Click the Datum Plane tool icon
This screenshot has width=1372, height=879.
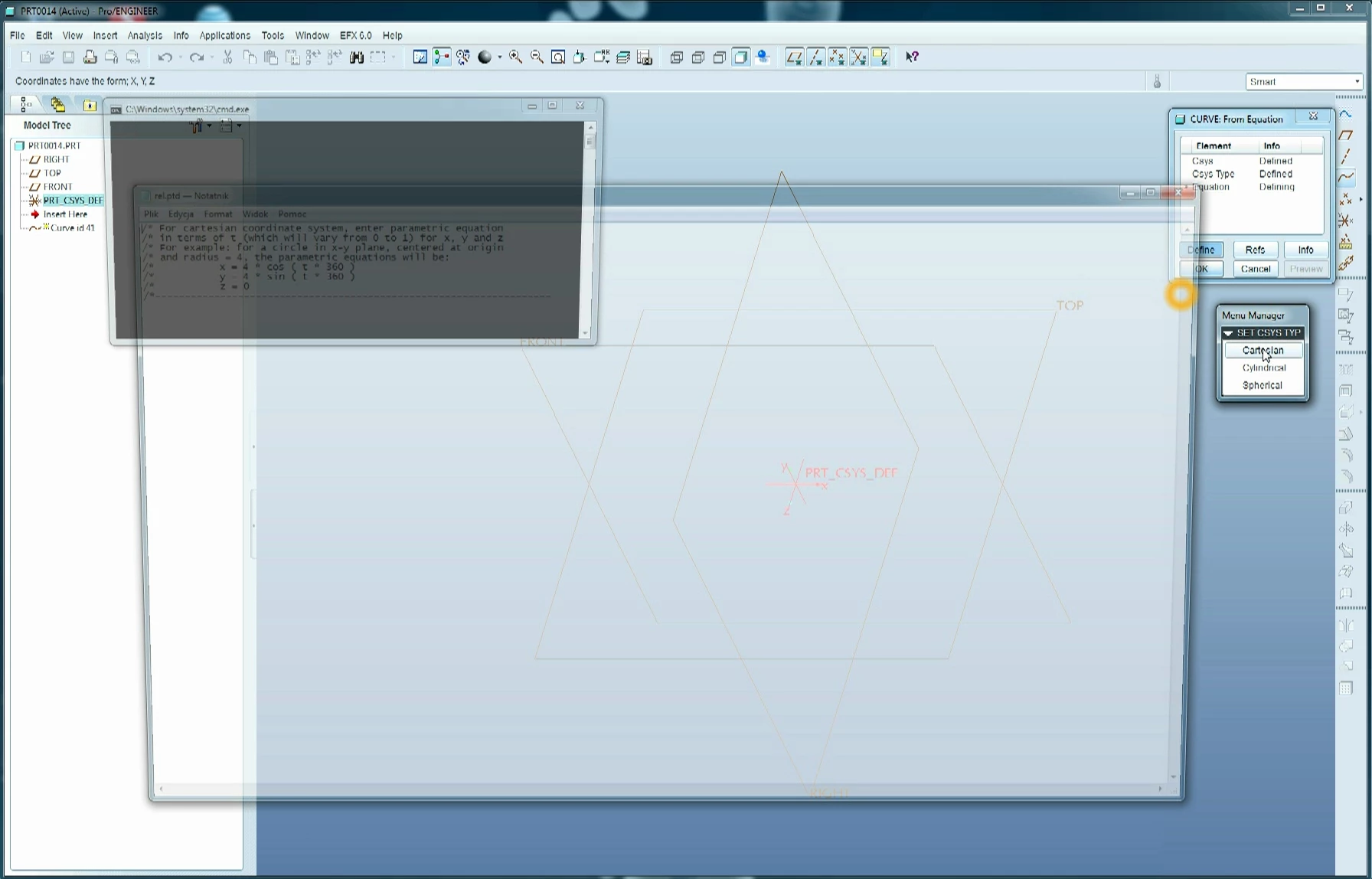coord(1346,136)
